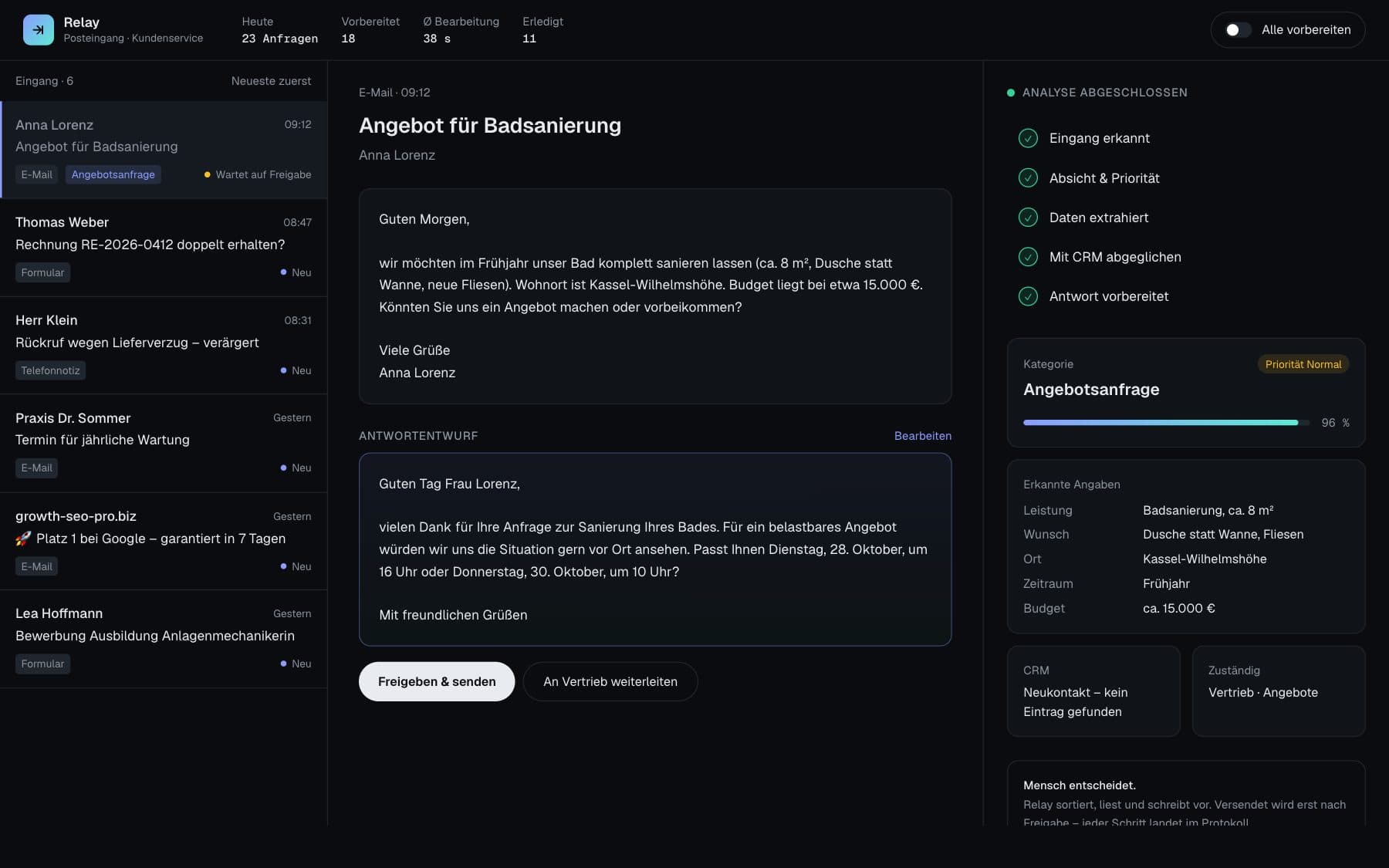Click inside the Antwortentwurf draft text box

click(x=655, y=549)
